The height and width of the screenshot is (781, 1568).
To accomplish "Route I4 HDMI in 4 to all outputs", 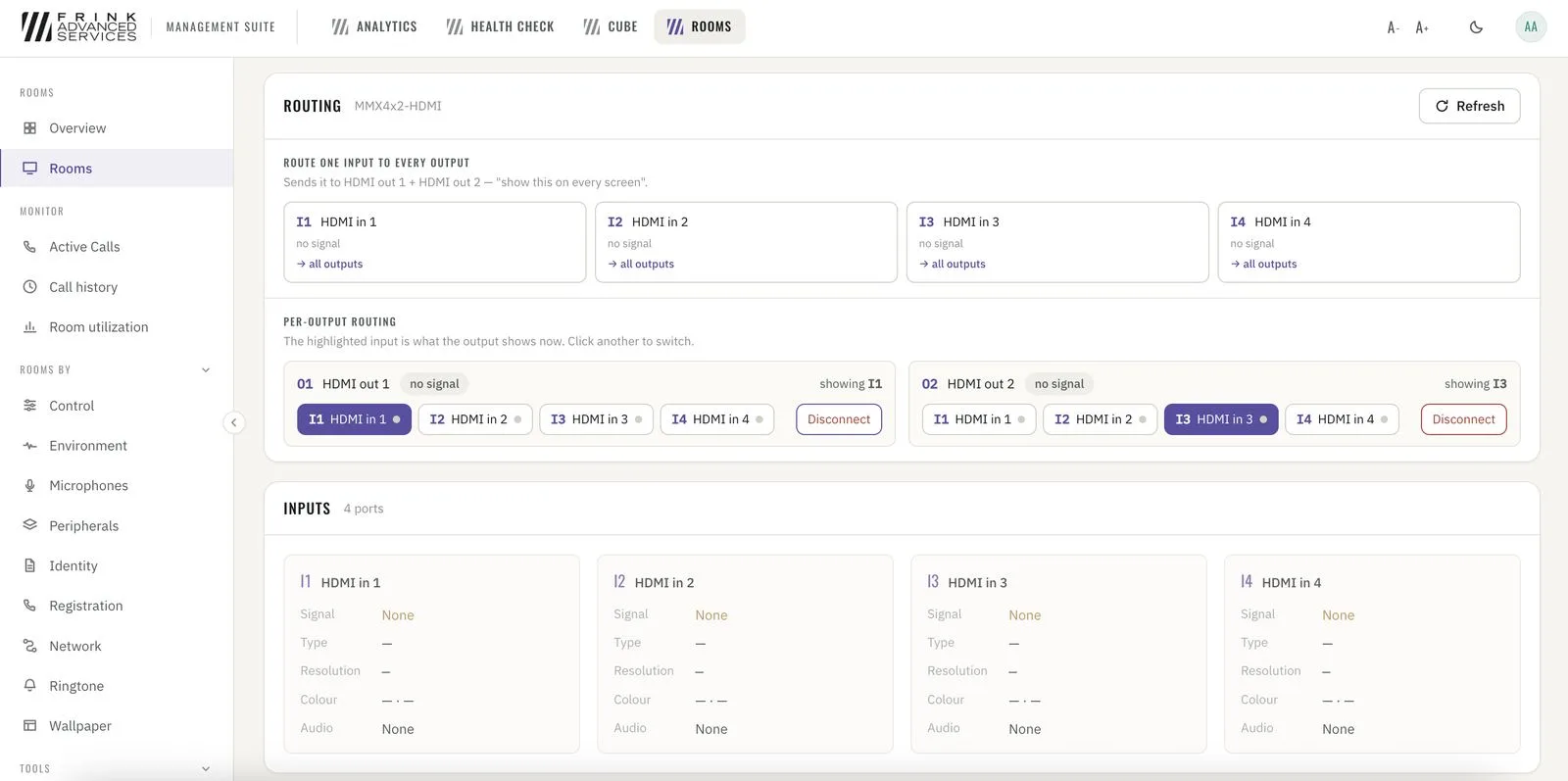I will [1369, 242].
